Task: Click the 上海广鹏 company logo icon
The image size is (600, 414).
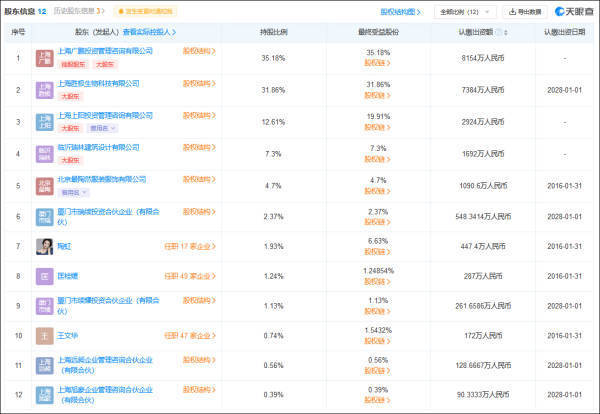Action: pyautogui.click(x=46, y=58)
